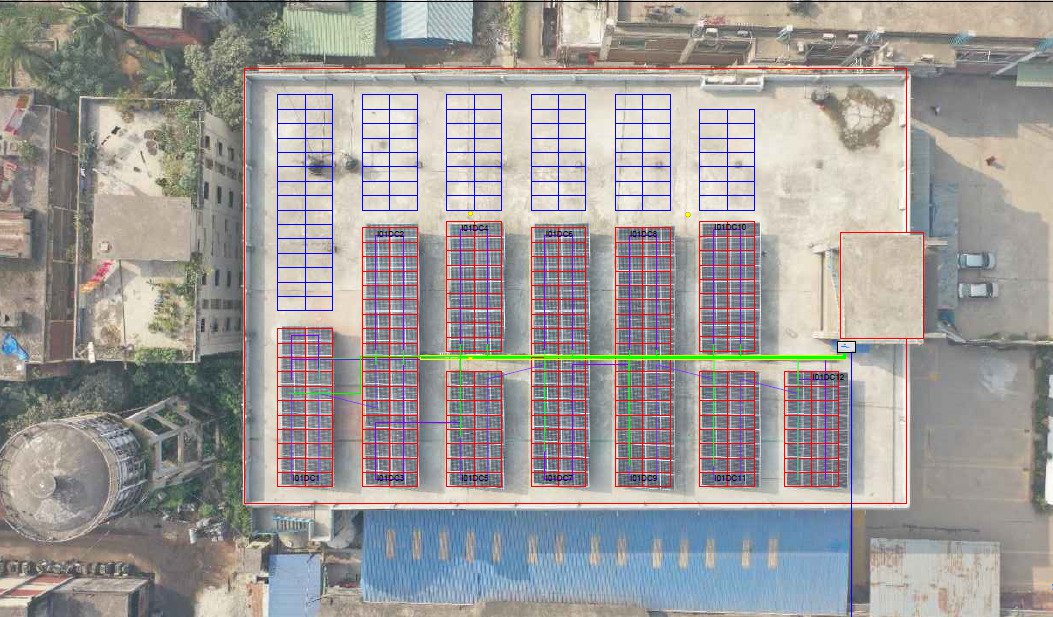Click the I01DC10 string label
The height and width of the screenshot is (617, 1053).
(729, 228)
